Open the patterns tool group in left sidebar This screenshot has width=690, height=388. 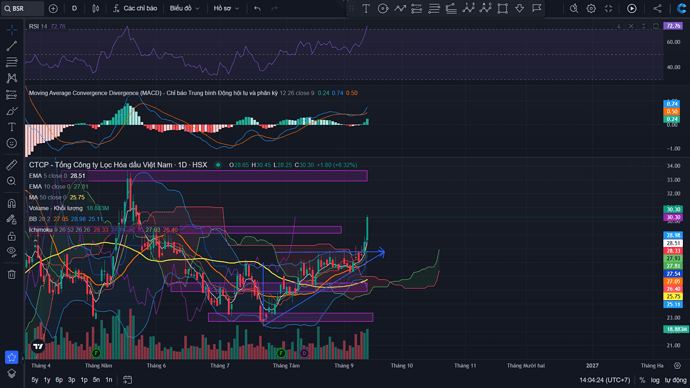(x=12, y=78)
